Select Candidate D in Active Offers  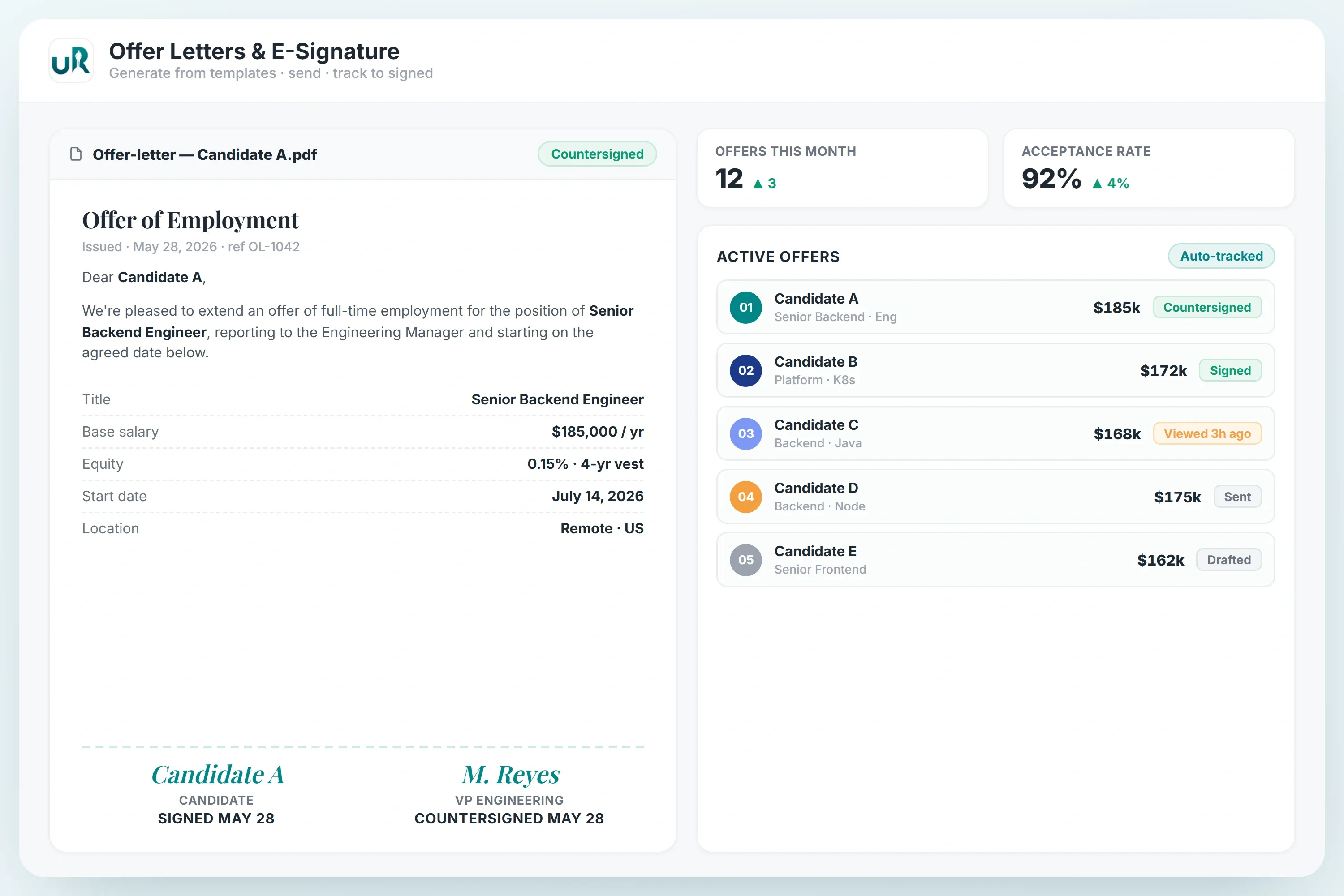click(x=995, y=497)
